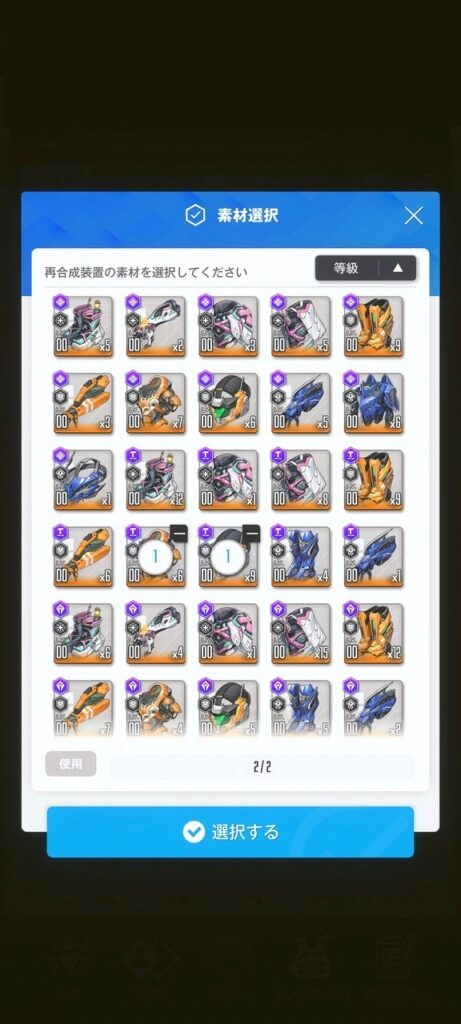Image resolution: width=461 pixels, height=1024 pixels.
Task: Select the blue leg armor material x4
Action: tap(301, 557)
